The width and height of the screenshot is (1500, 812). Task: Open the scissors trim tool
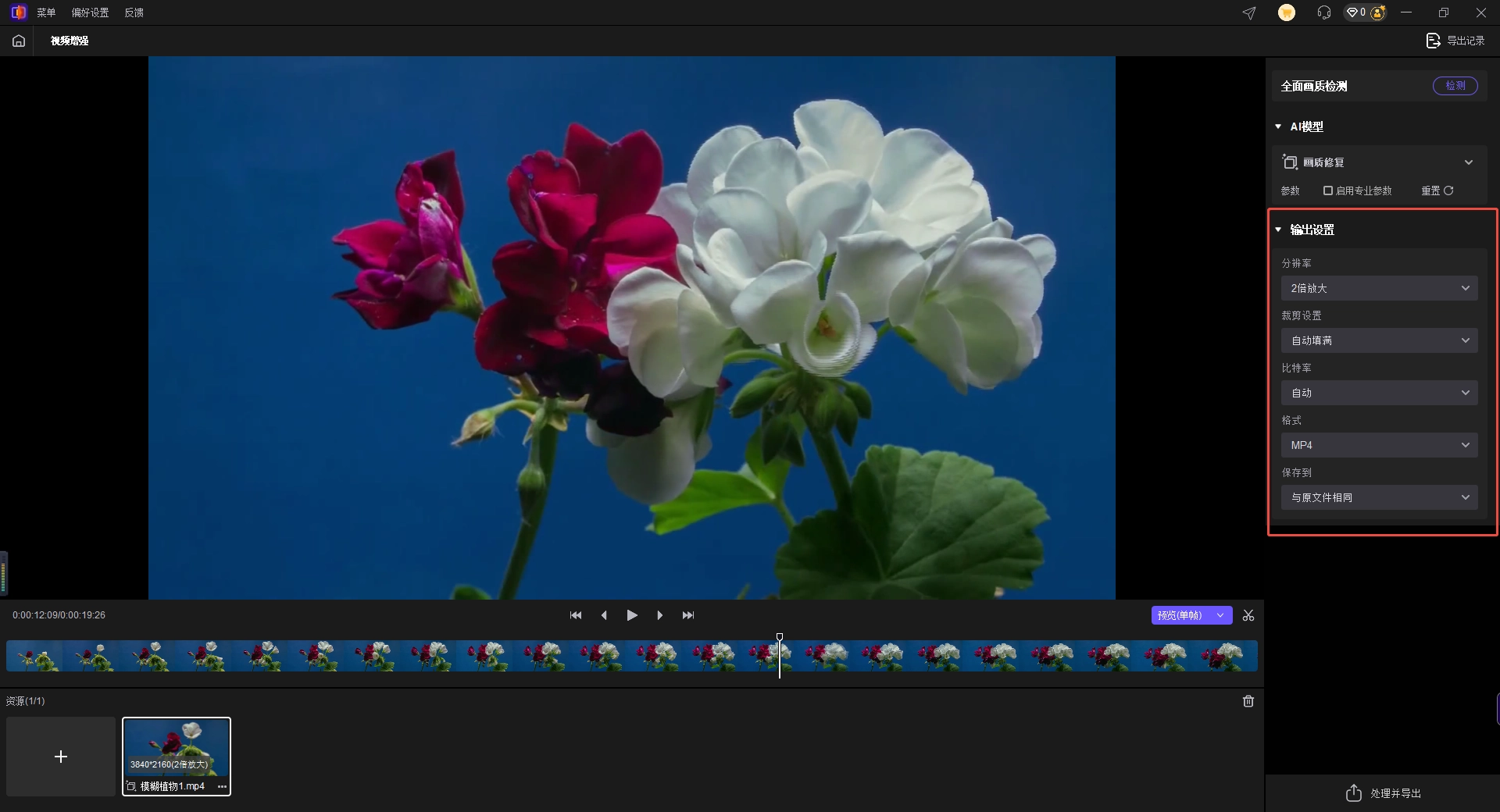[1248, 615]
